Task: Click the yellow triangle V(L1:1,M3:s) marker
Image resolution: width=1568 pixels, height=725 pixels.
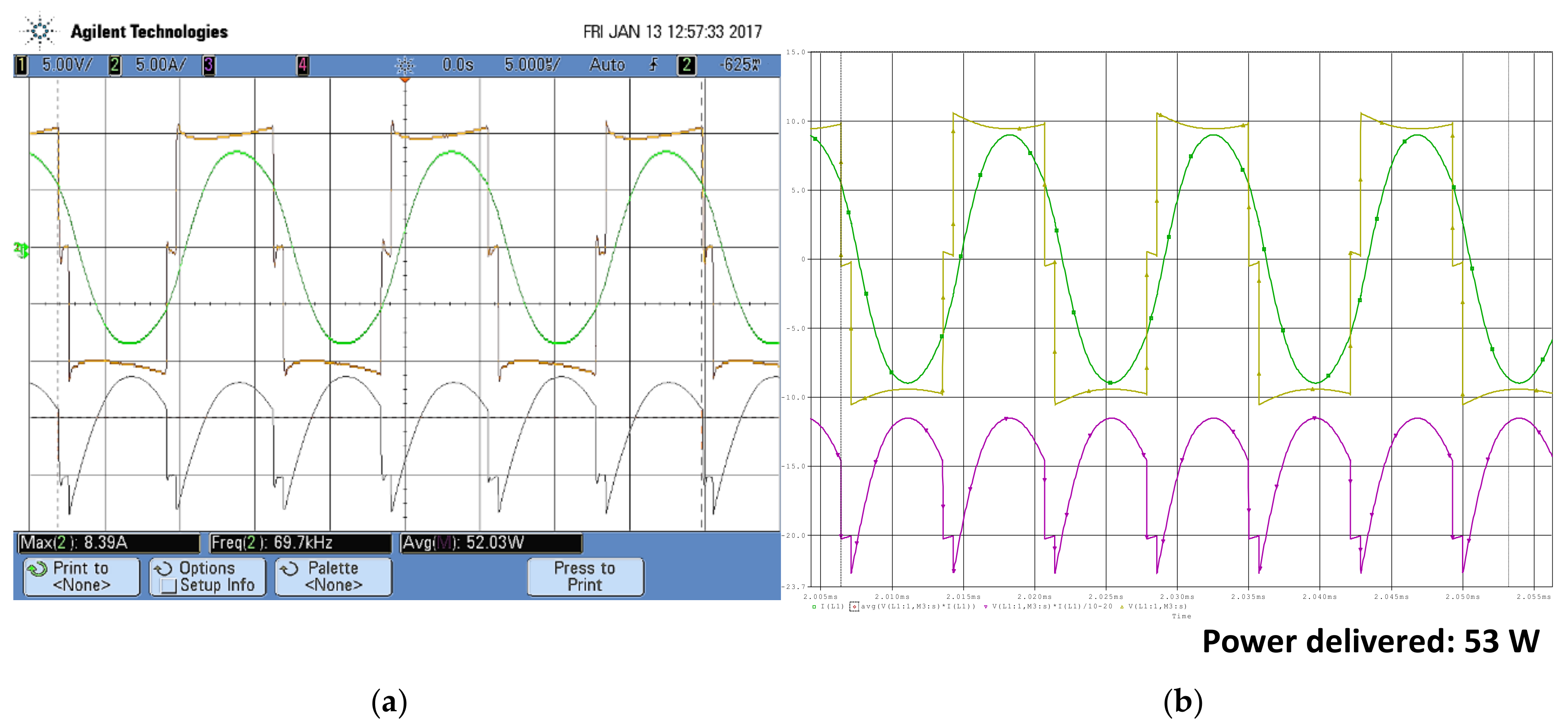Action: click(1122, 607)
